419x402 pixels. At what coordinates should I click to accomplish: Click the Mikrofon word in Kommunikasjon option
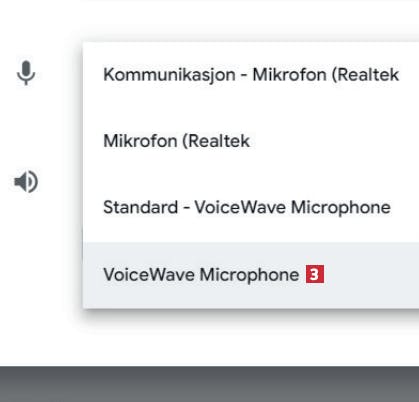coord(289,74)
